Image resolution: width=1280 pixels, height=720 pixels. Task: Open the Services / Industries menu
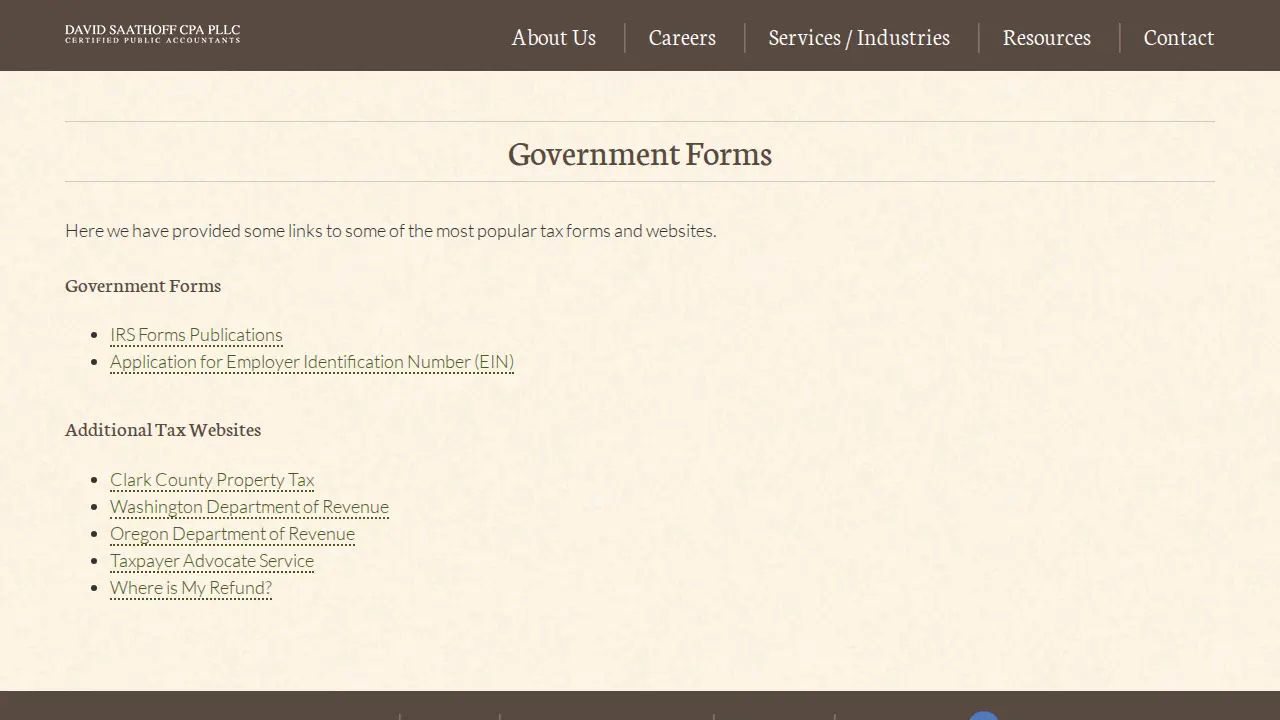[x=859, y=37]
